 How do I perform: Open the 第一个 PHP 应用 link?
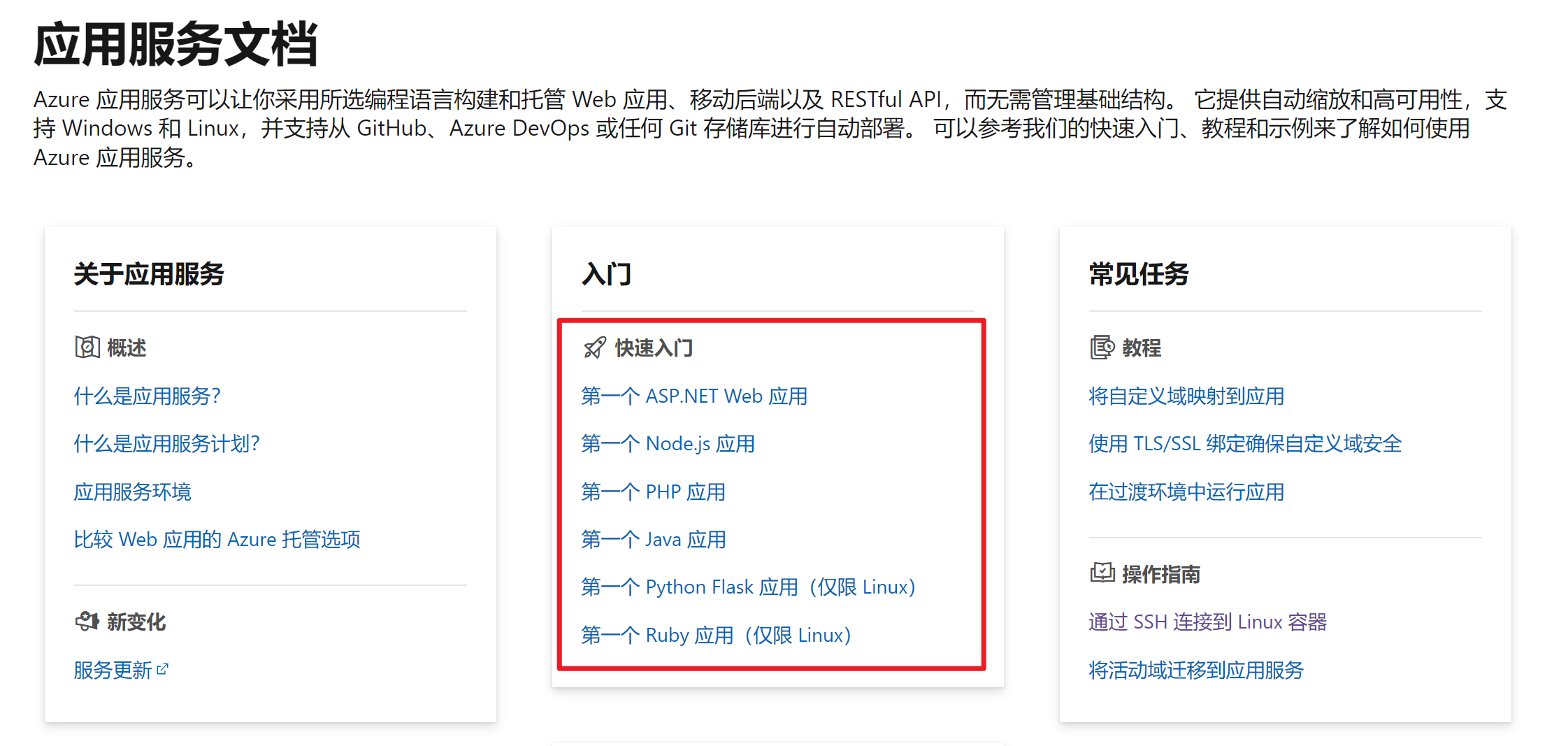(x=653, y=492)
